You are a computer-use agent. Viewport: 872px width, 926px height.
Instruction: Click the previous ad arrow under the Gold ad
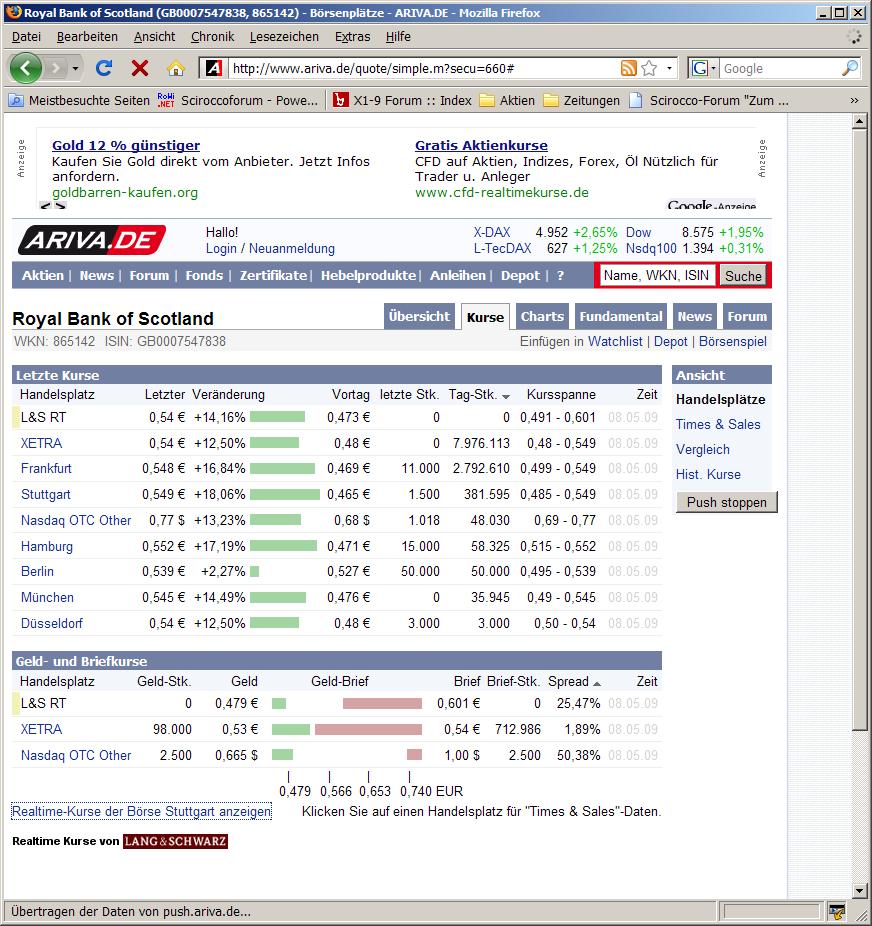tap(45, 206)
